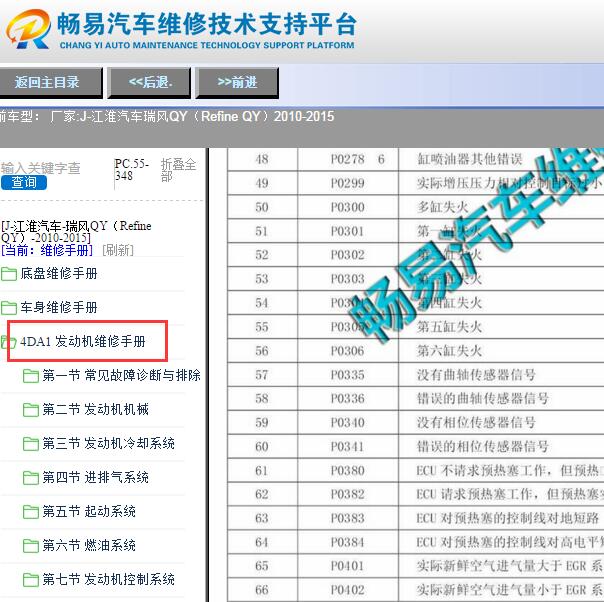Open 第七节 发动机控制系统
Viewport: 604px width, 602px height.
pos(109,579)
